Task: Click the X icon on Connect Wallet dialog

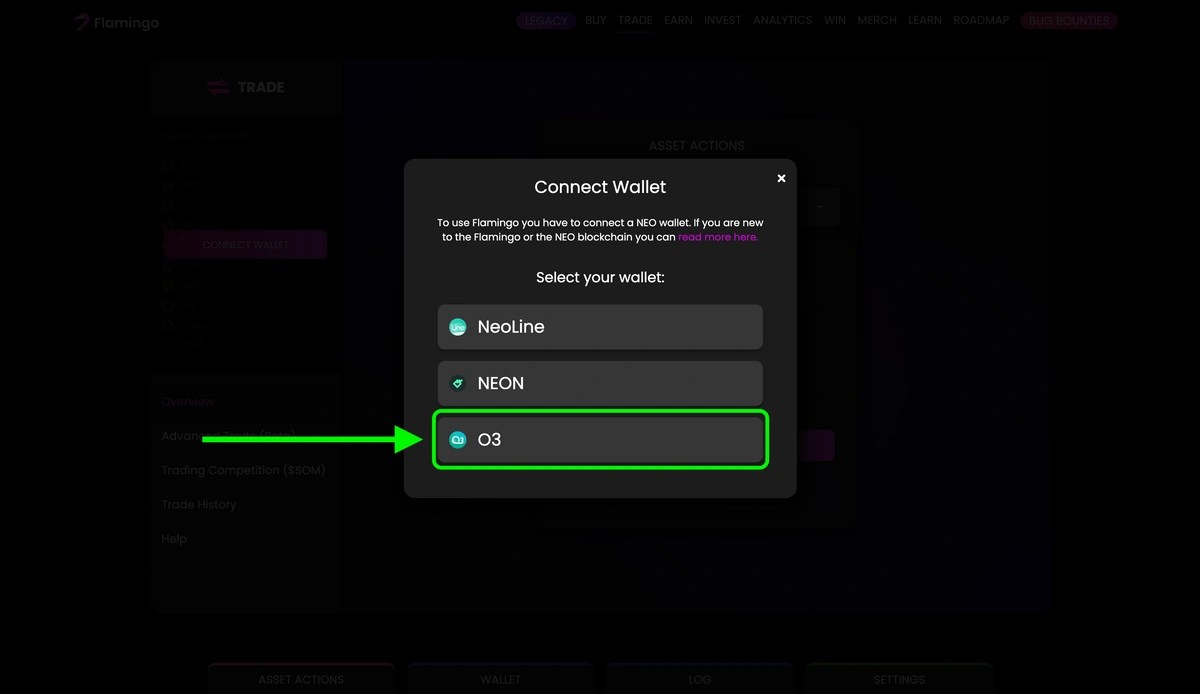Action: pyautogui.click(x=781, y=178)
